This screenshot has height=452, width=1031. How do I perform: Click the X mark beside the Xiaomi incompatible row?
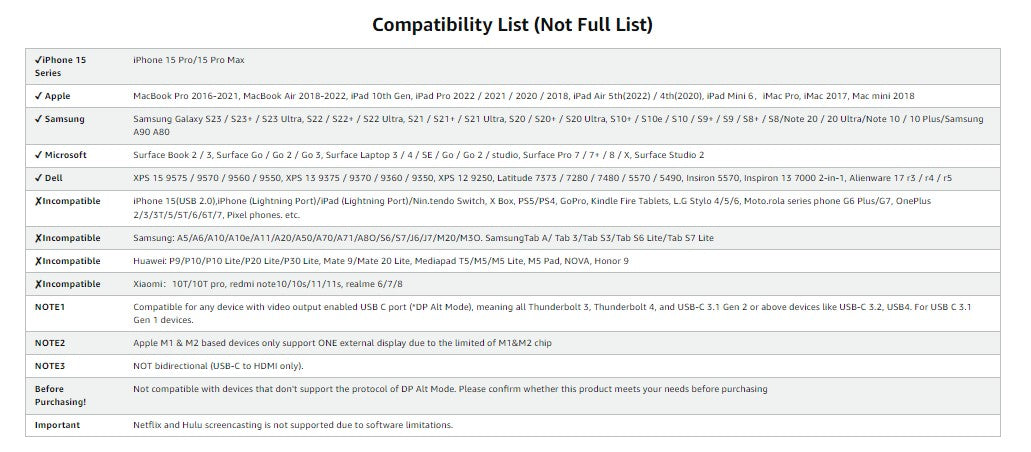(x=38, y=284)
